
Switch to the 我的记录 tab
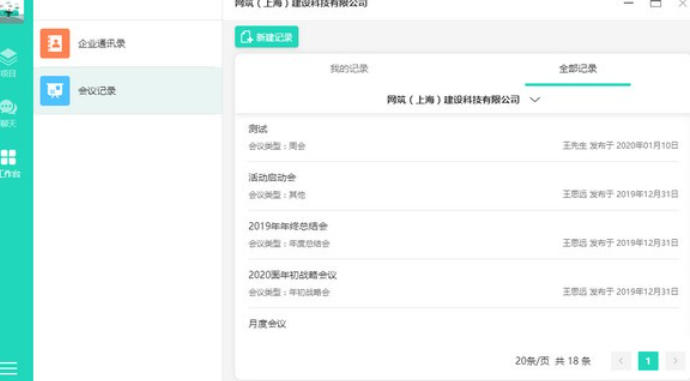click(349, 69)
